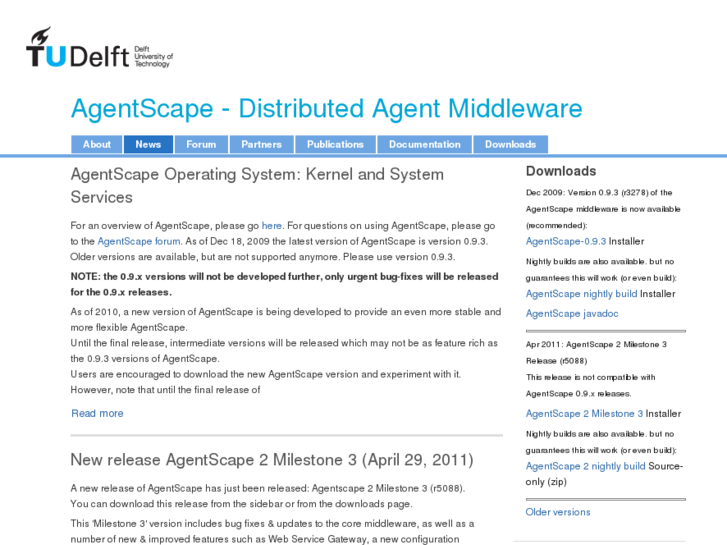Screen dimensions: 727x545
Task: Click 'Delft University of Technology' logo text
Action: click(153, 57)
